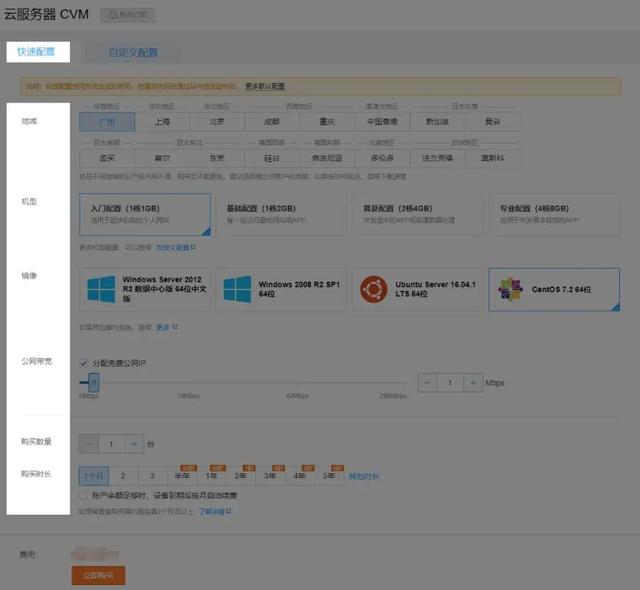Switch to the 快速配置 tab

[x=38, y=52]
